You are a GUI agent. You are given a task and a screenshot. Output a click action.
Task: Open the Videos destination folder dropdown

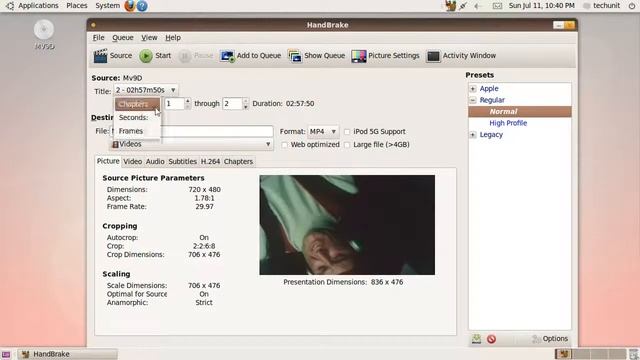pyautogui.click(x=192, y=144)
